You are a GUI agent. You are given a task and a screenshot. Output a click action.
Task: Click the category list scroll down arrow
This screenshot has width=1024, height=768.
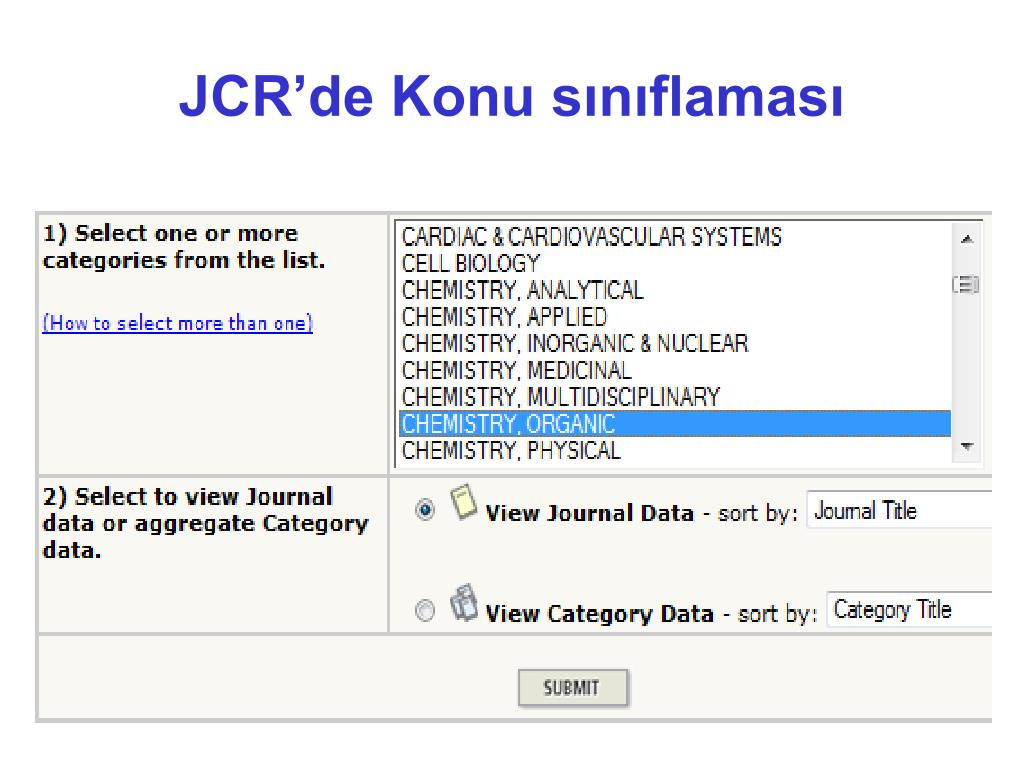(967, 447)
